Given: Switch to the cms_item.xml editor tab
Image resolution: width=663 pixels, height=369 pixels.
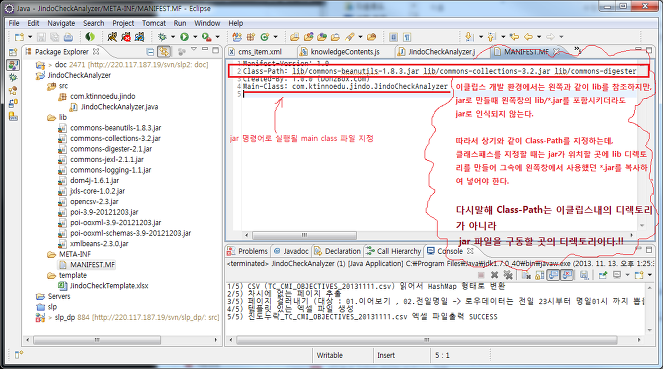Looking at the screenshot, I should (255, 52).
